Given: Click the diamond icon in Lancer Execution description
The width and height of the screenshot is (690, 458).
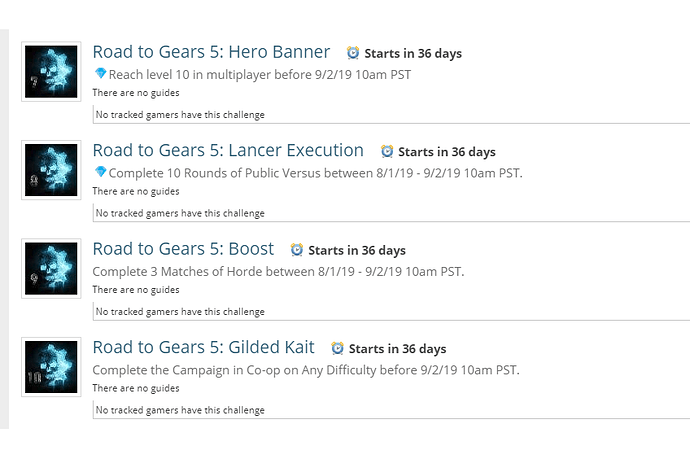Looking at the screenshot, I should (100, 172).
